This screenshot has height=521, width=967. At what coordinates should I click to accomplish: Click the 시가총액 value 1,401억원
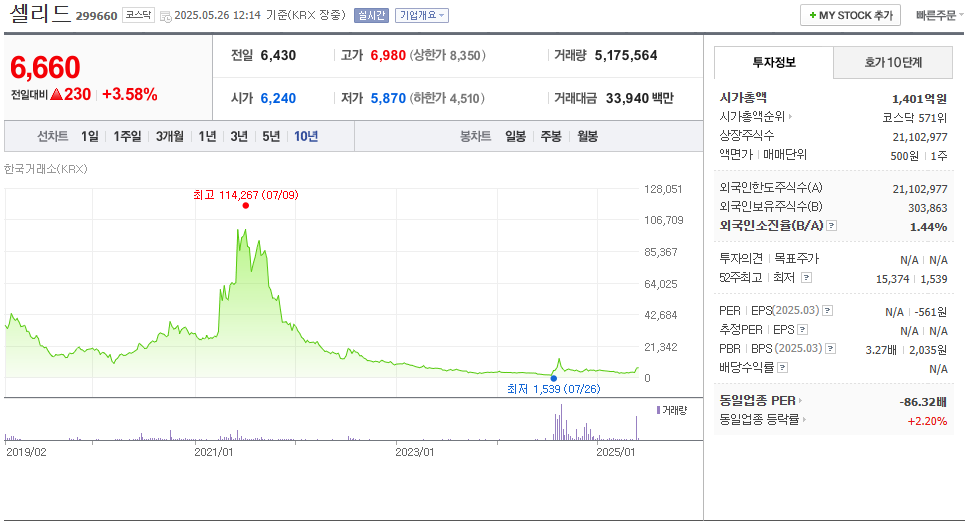[x=920, y=99]
